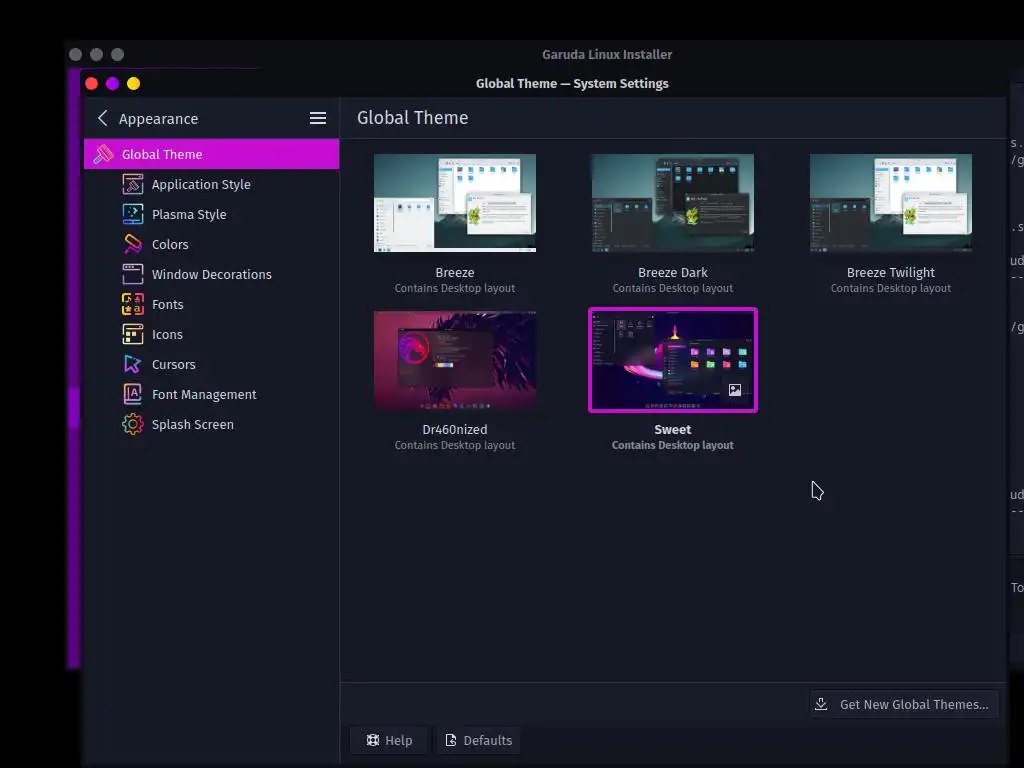Select the Breeze Twilight theme thumbnail

[x=891, y=203]
